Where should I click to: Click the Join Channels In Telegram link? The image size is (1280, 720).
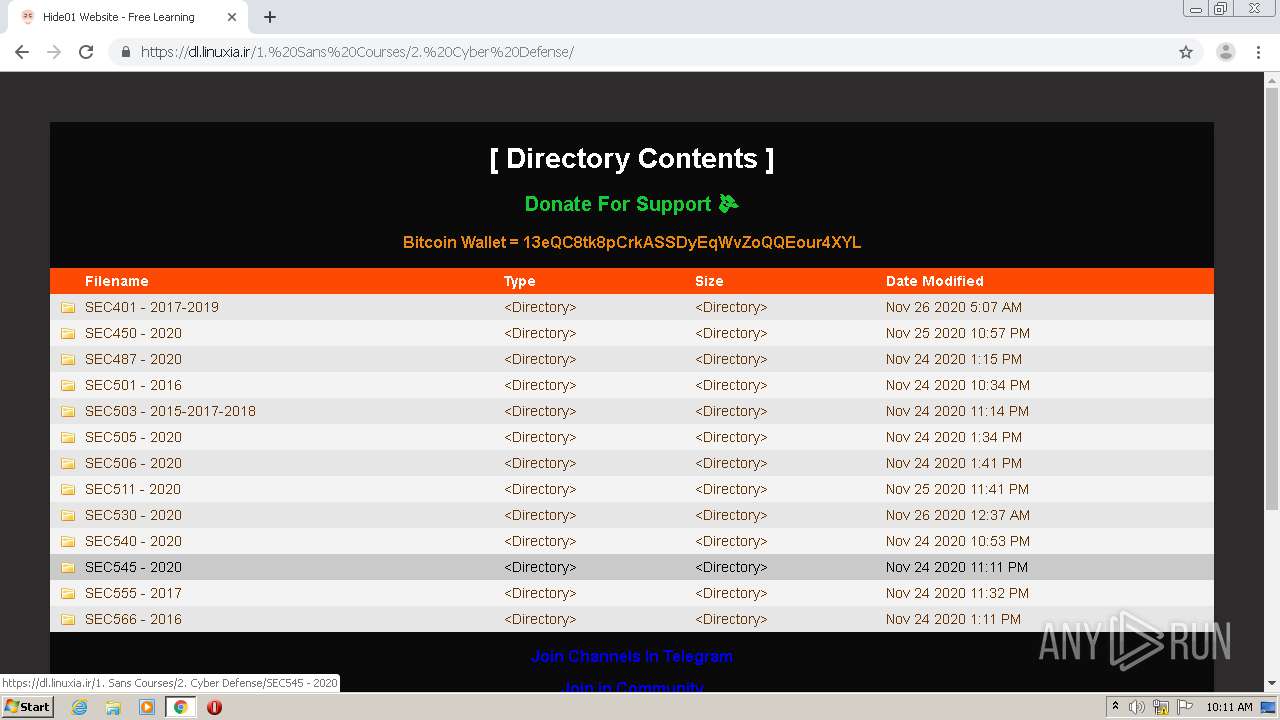point(632,657)
